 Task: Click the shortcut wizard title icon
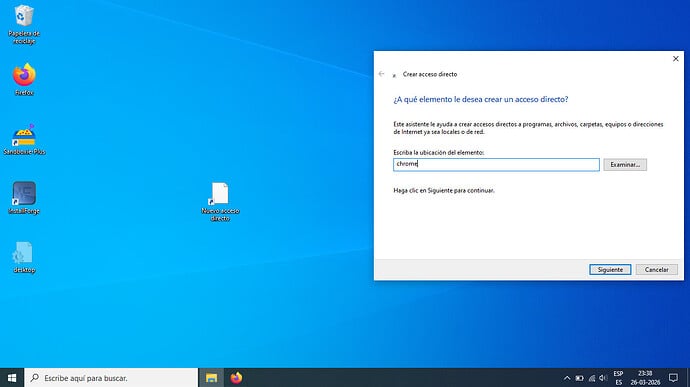394,75
